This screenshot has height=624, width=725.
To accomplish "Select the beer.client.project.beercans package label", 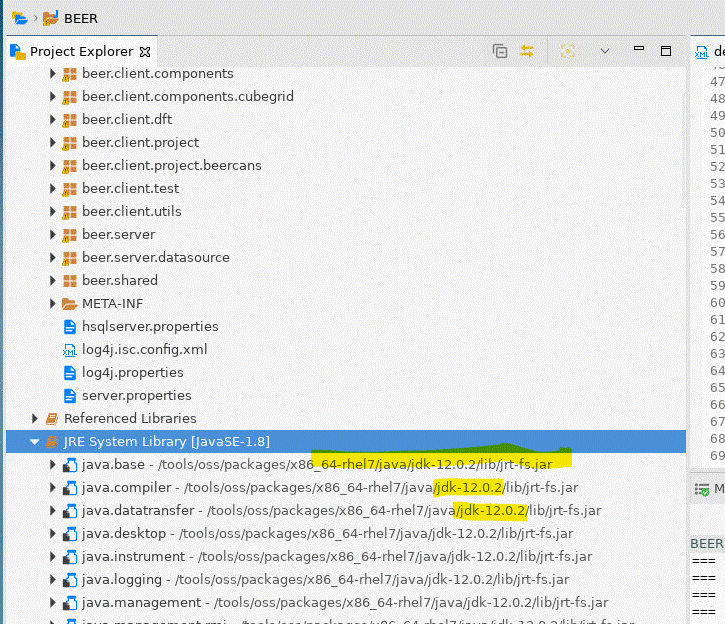I will pos(172,165).
